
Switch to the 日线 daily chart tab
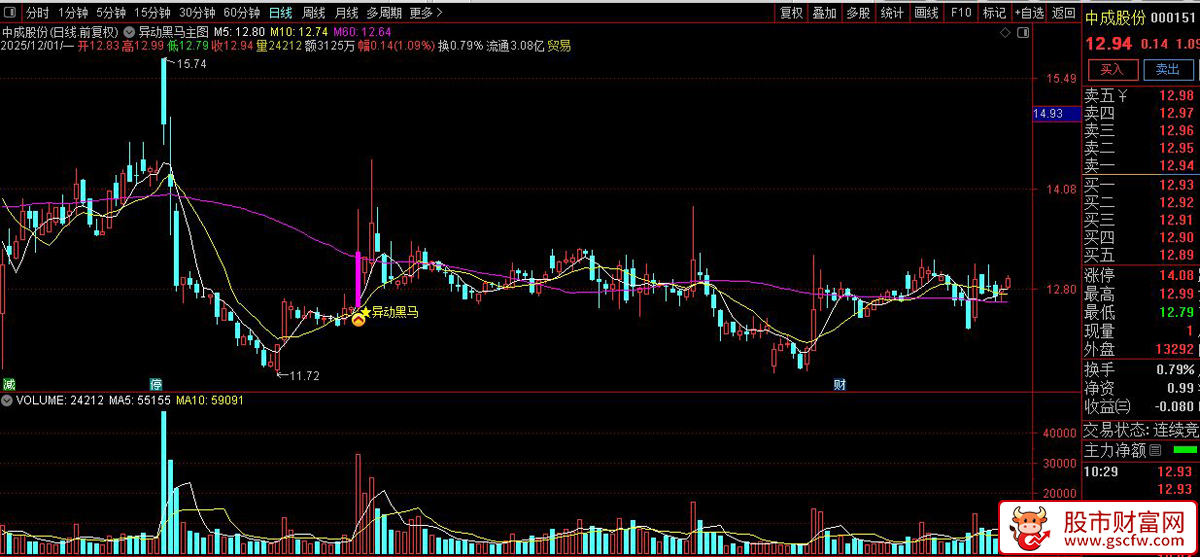click(x=281, y=13)
